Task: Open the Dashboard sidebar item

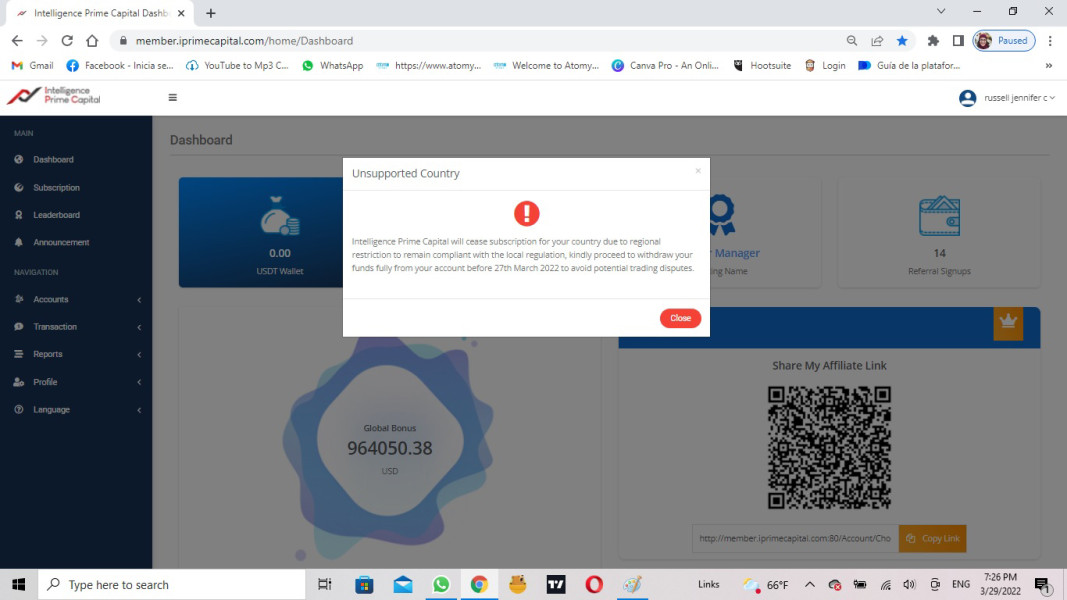Action: [x=53, y=159]
